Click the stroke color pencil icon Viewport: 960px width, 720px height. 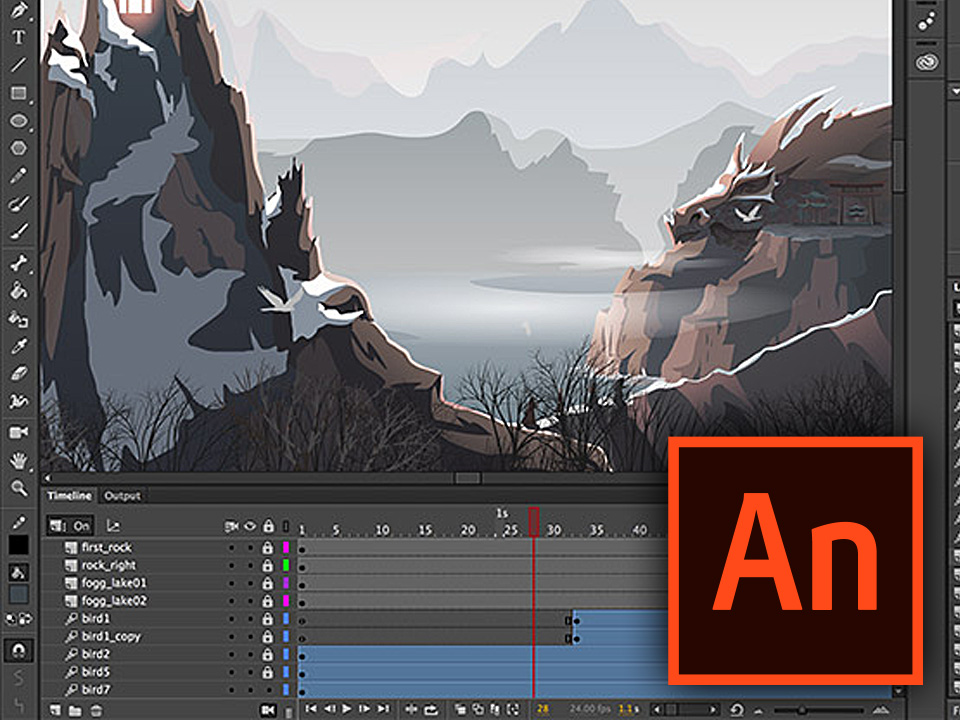point(19,522)
